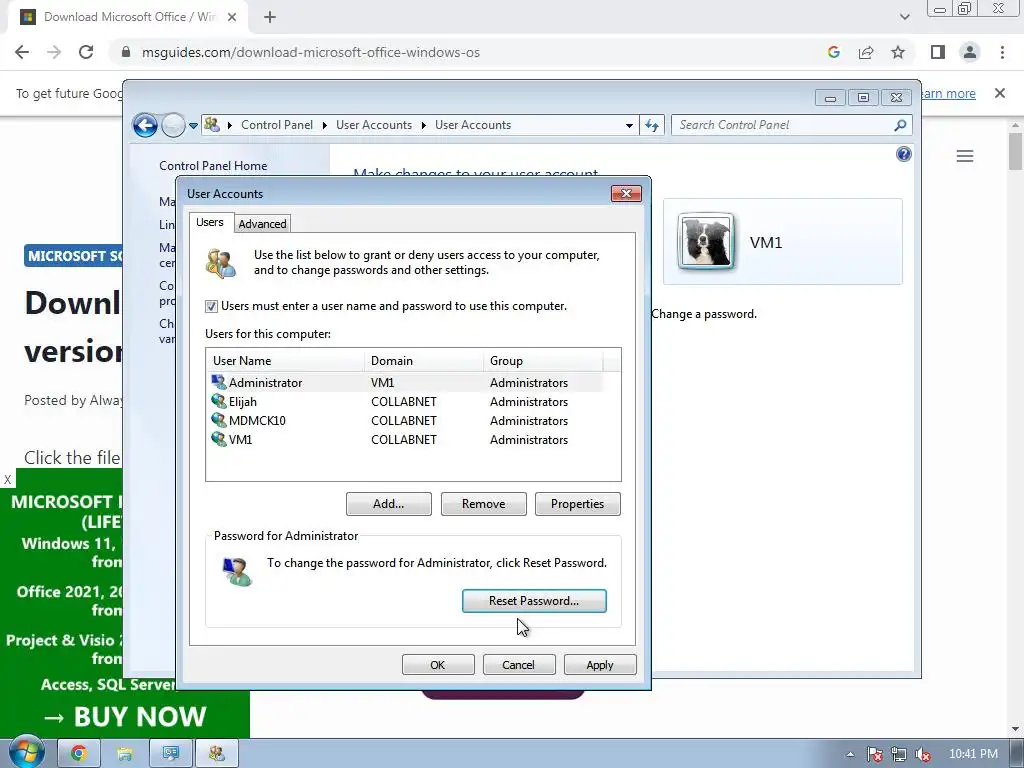Reload the msguides page
Image resolution: width=1024 pixels, height=768 pixels.
coord(86,52)
